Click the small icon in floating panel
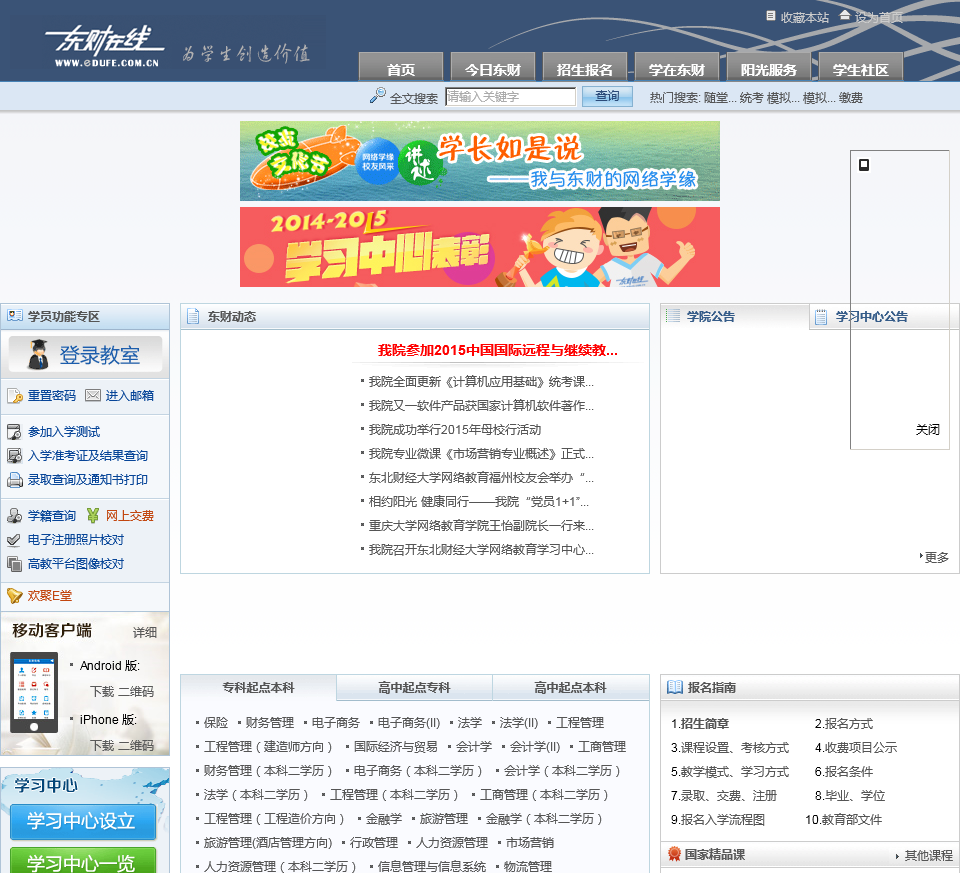 [864, 165]
